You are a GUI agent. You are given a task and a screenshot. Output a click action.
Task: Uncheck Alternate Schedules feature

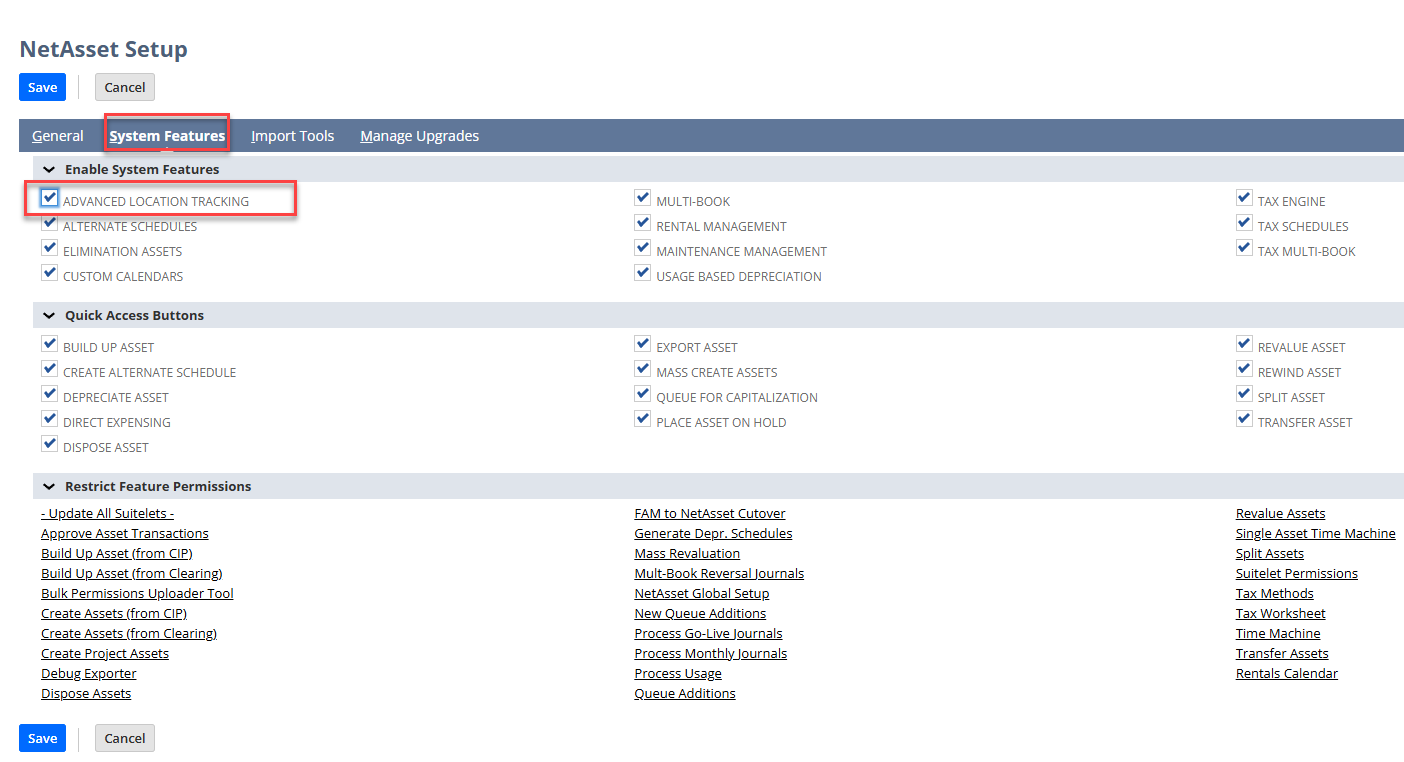point(49,222)
